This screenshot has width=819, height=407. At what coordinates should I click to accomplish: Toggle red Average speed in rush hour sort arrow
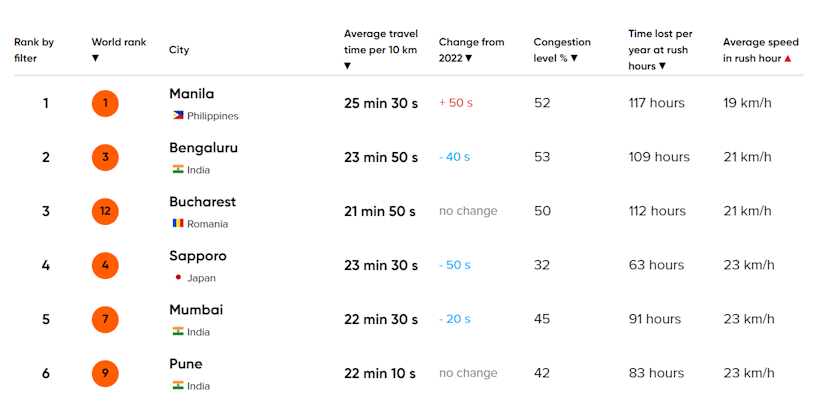point(788,59)
